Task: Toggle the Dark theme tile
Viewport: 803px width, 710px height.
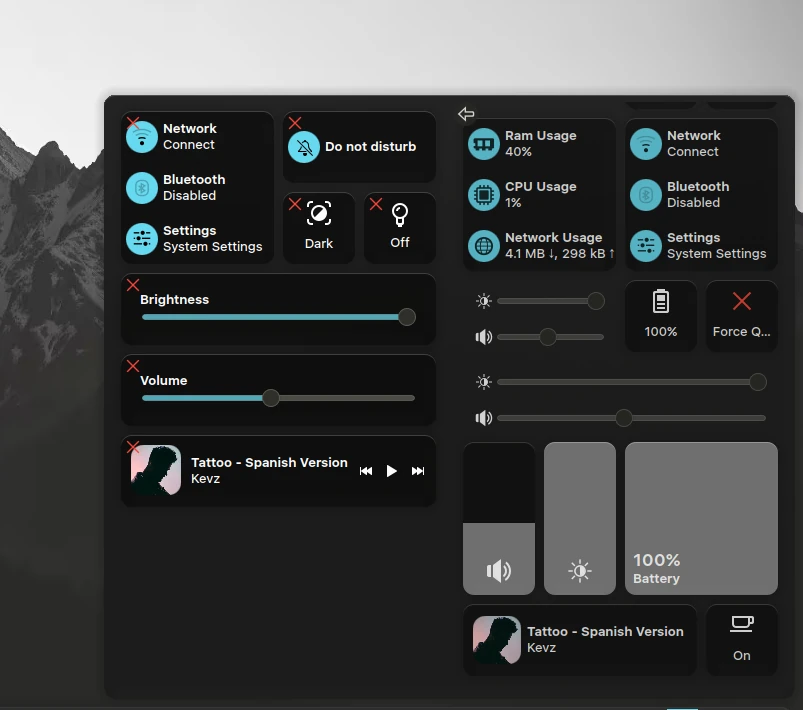Action: tap(318, 227)
